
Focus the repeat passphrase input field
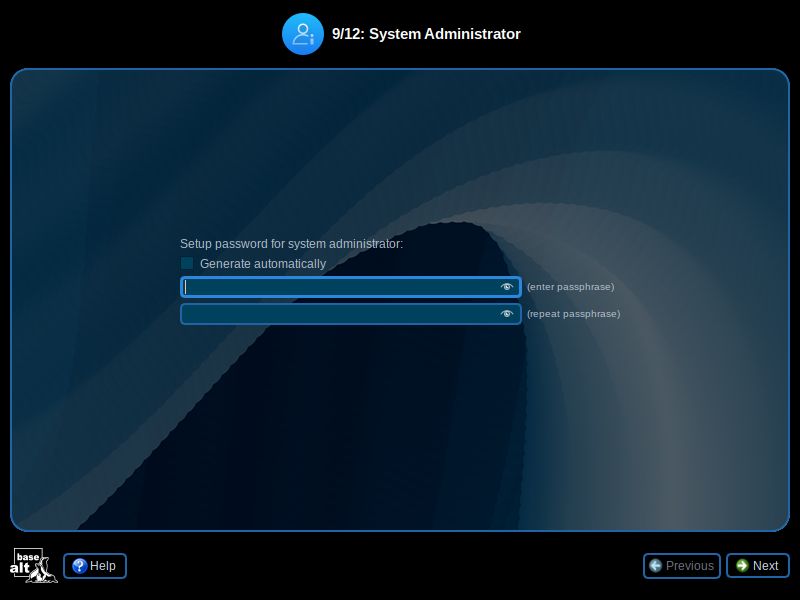351,314
